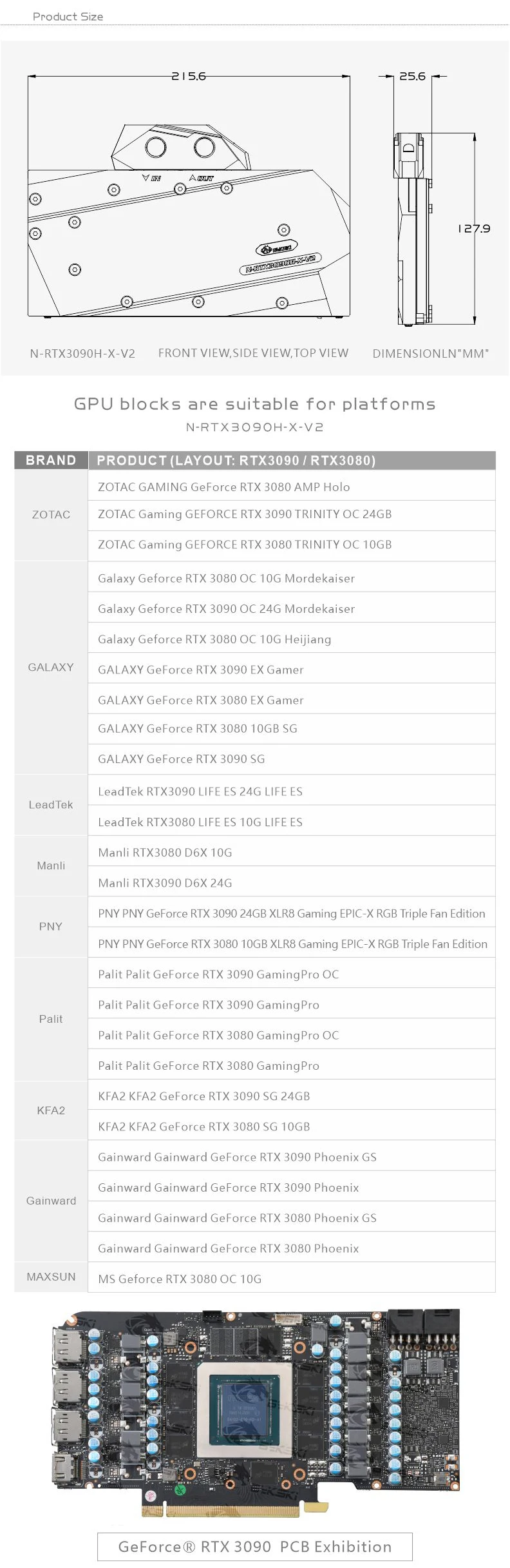The width and height of the screenshot is (510, 1568).
Task: Select the ZOTAC RTX 3080 AMP Holo row
Action: [291, 487]
